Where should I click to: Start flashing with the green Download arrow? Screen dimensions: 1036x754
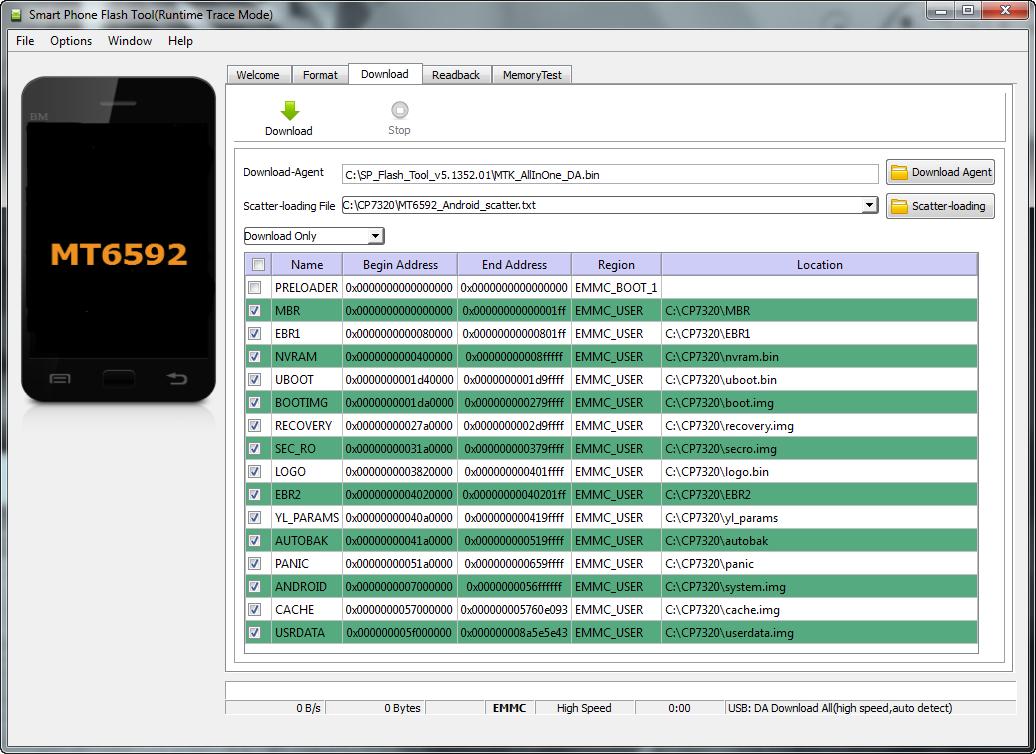tap(289, 111)
